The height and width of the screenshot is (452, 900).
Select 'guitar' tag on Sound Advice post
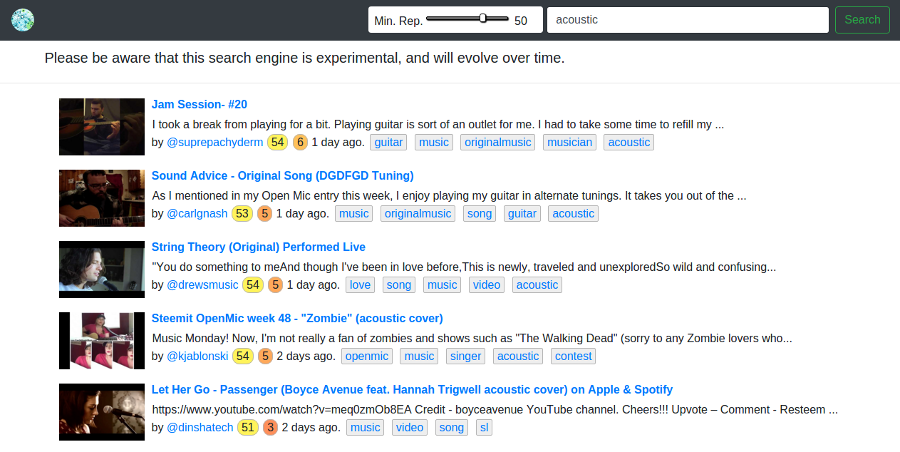(522, 214)
